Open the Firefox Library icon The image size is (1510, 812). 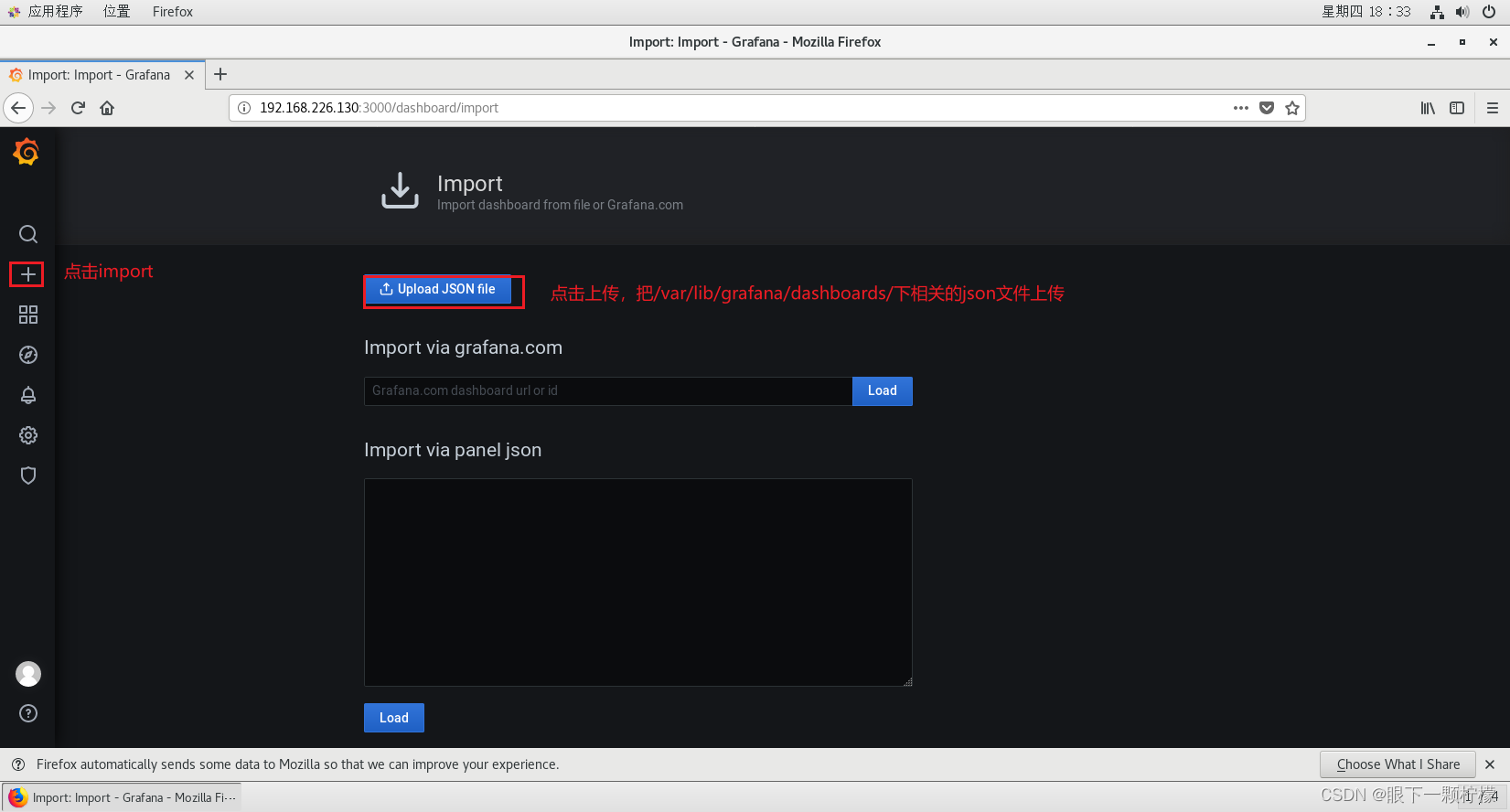[1428, 108]
